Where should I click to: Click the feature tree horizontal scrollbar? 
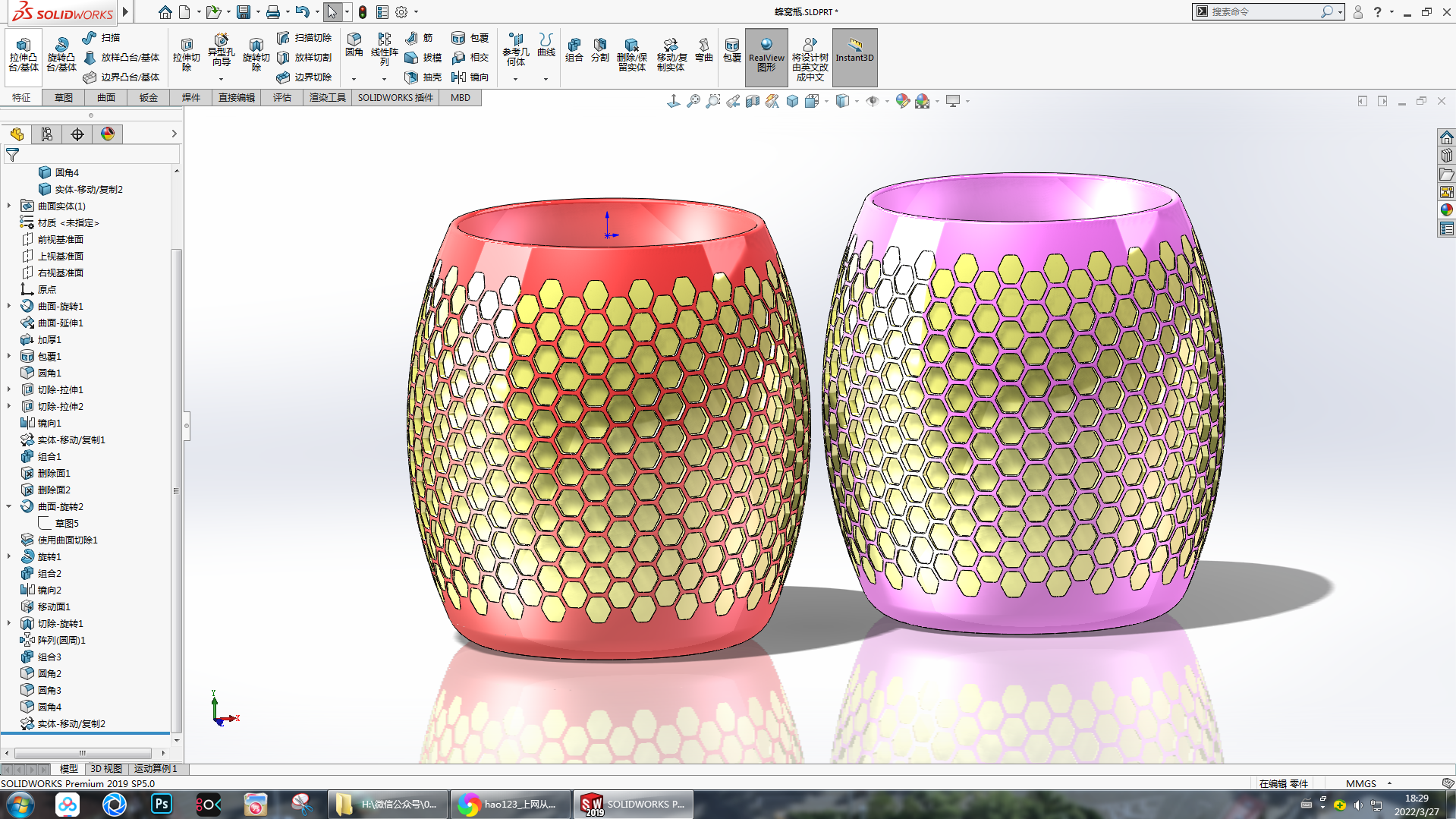83,753
